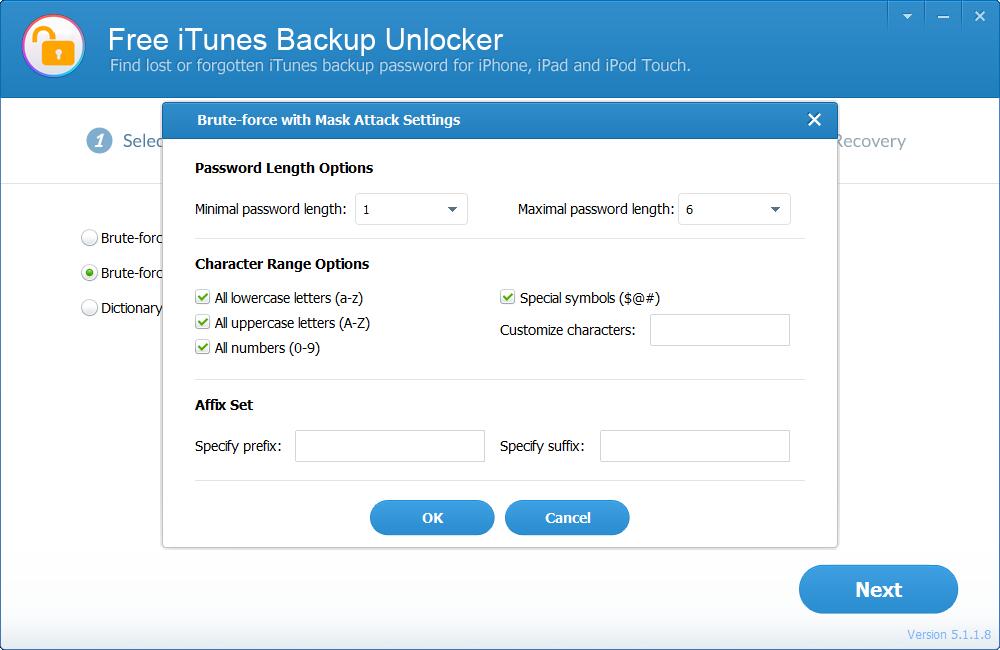Click the Specify prefix input box
This screenshot has height=650, width=1000.
point(390,446)
